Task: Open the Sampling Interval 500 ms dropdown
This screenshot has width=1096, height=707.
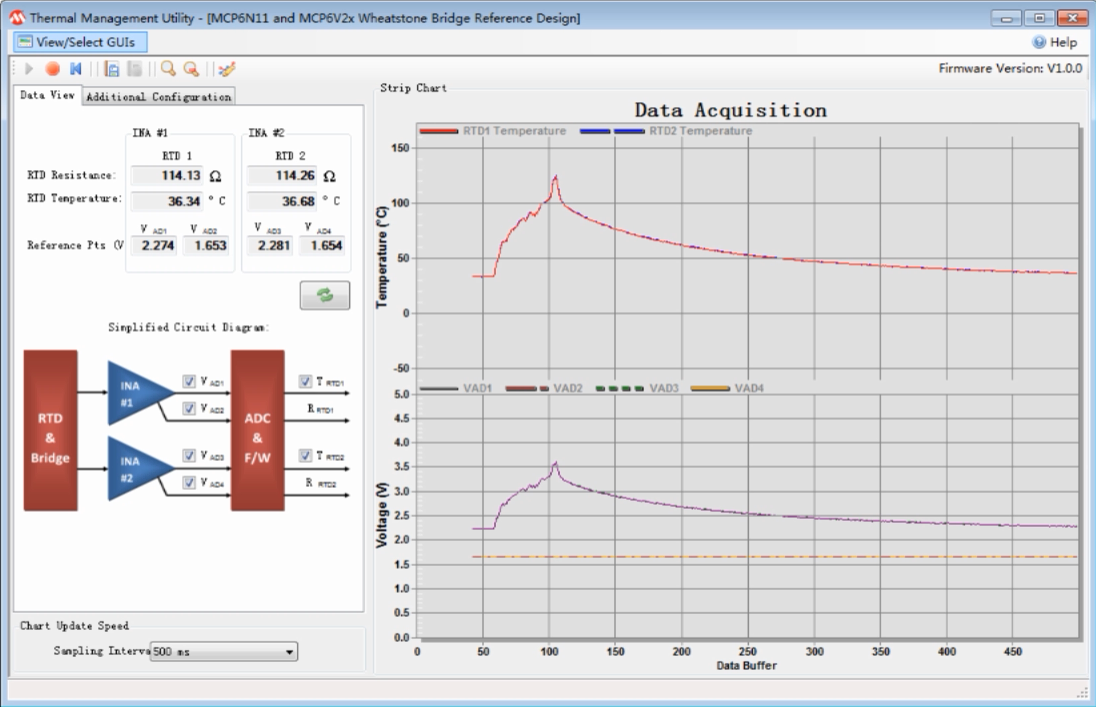Action: tap(224, 652)
